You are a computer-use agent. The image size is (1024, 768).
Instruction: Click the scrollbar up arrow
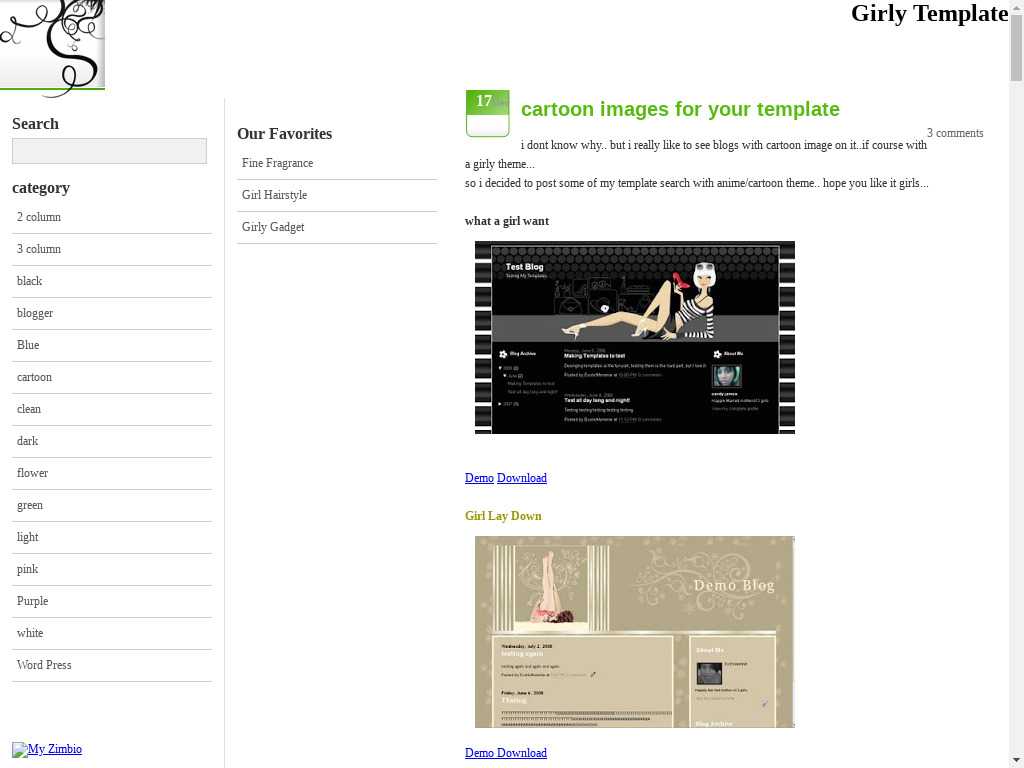point(1016,7)
